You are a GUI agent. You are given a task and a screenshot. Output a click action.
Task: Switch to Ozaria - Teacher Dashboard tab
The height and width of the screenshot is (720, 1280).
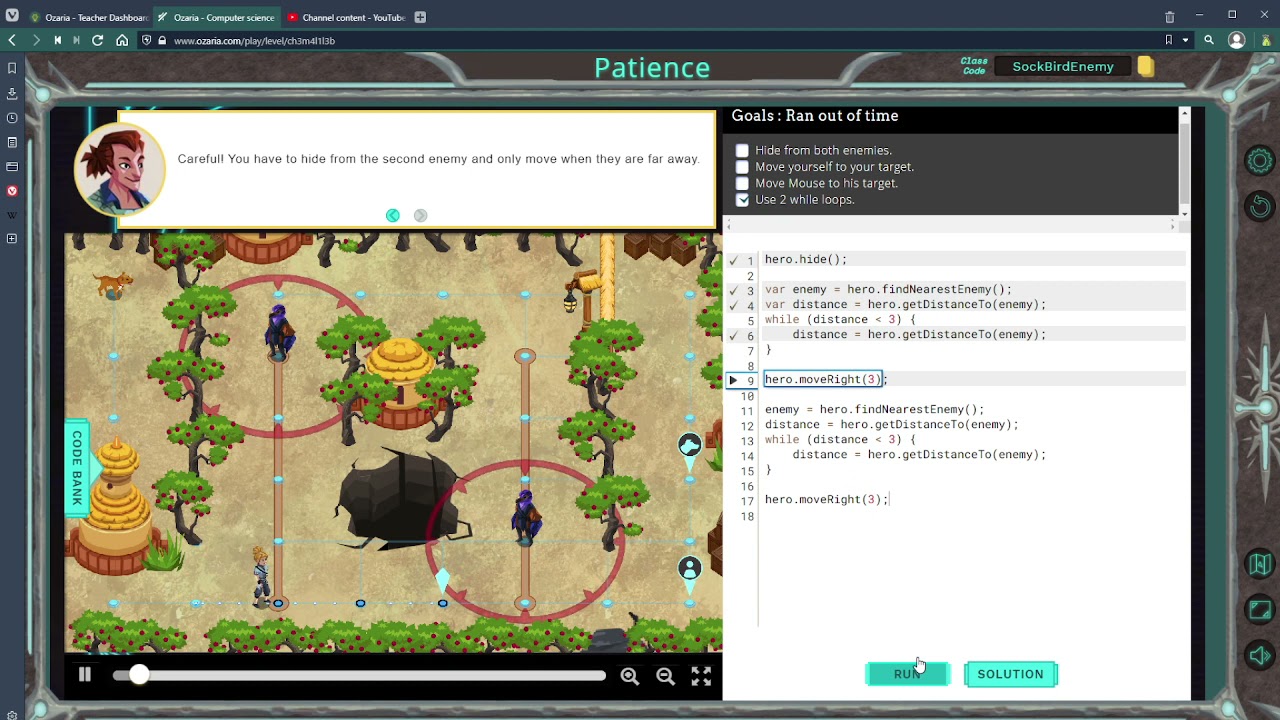(x=88, y=17)
